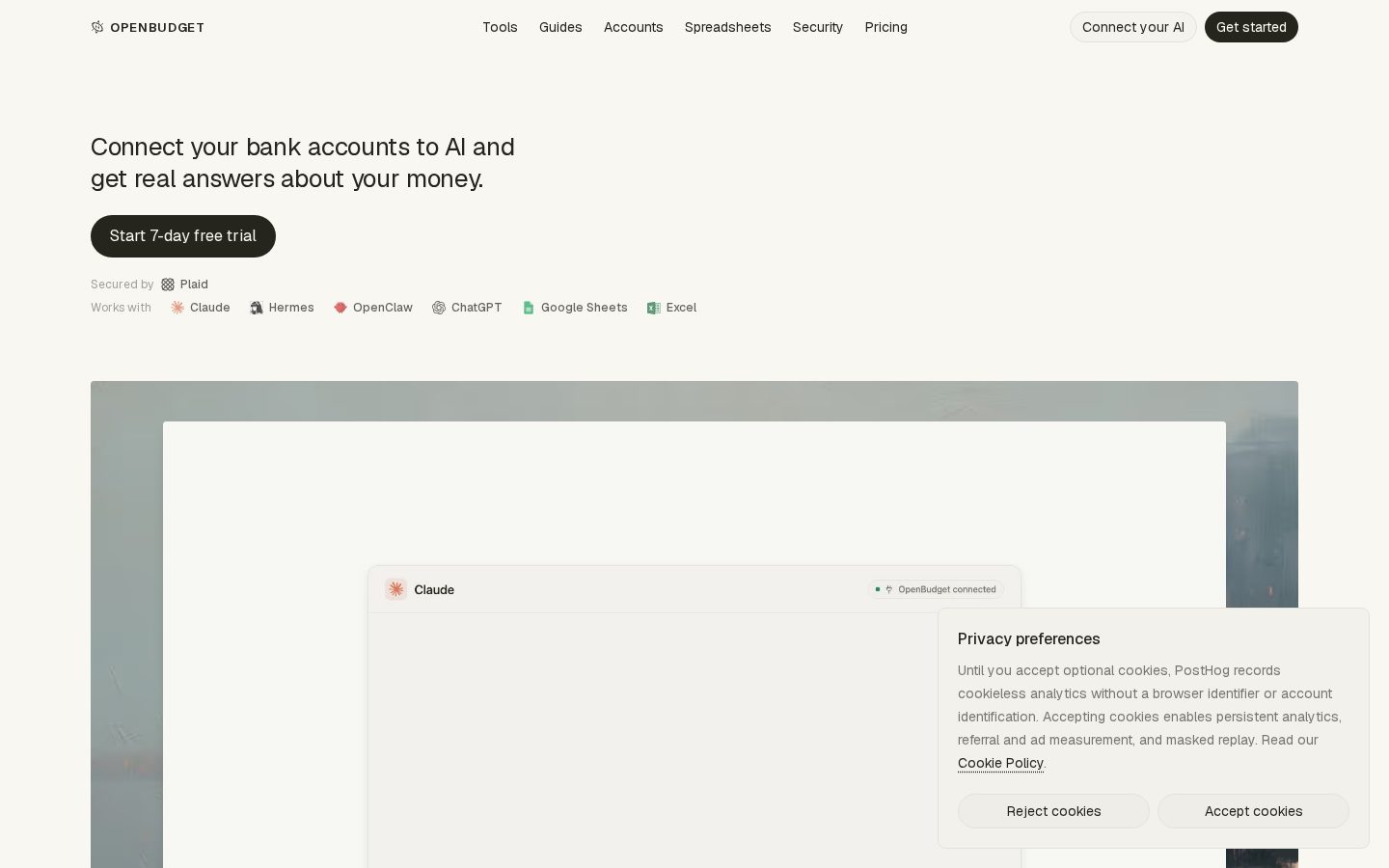This screenshot has width=1389, height=868.
Task: Click the Claude icon in the chat window header
Action: coord(395,589)
